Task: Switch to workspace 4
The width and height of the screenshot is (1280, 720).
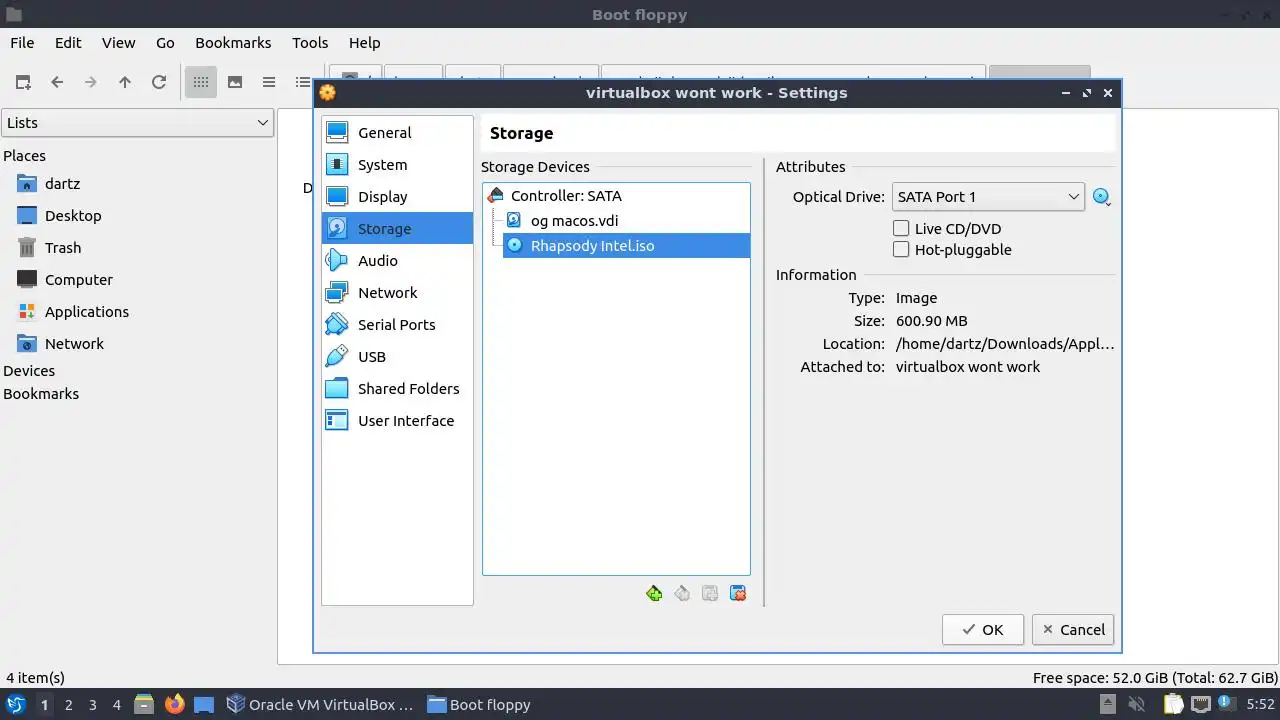Action: click(116, 704)
